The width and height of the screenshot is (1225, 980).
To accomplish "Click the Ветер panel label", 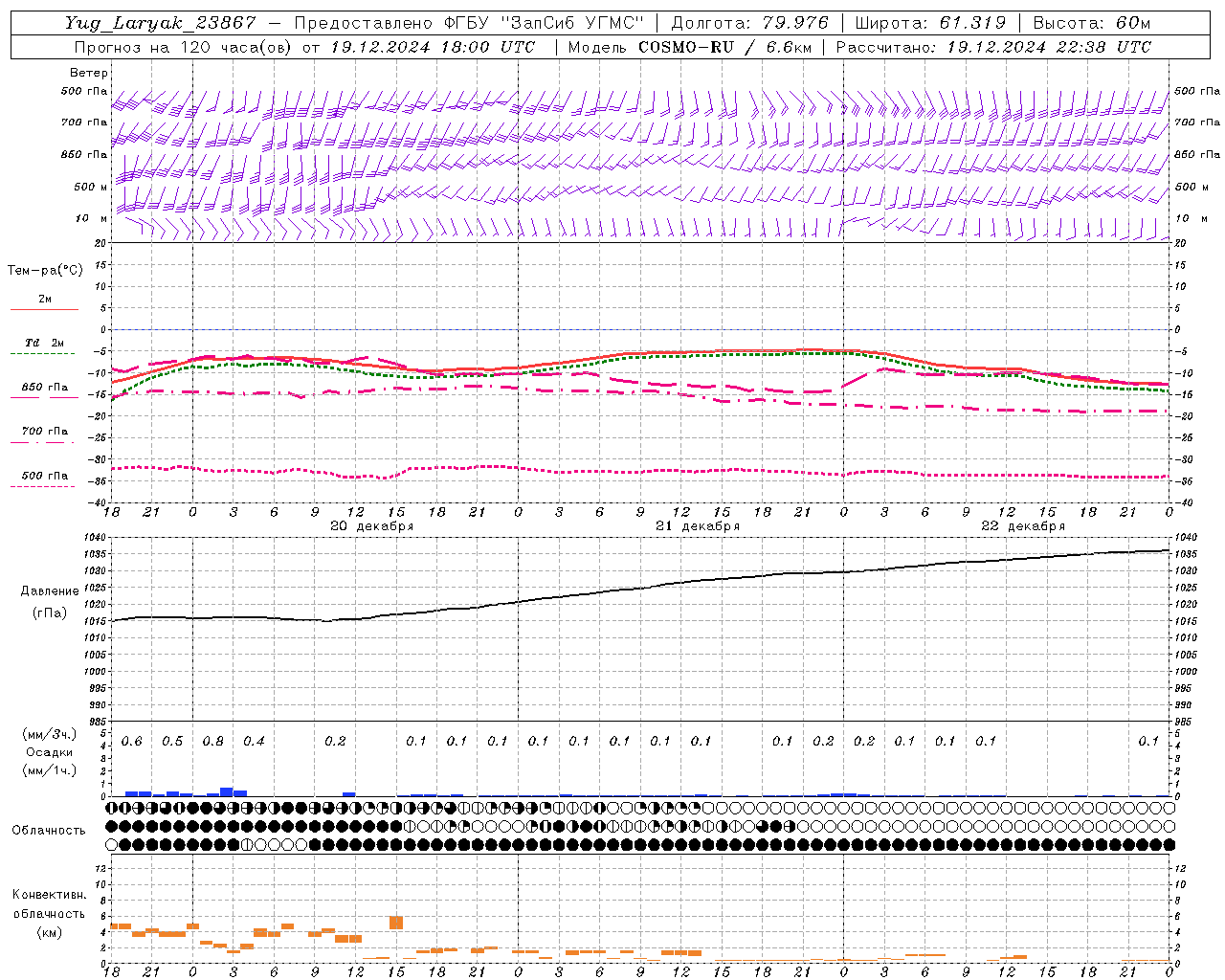I will click(89, 73).
